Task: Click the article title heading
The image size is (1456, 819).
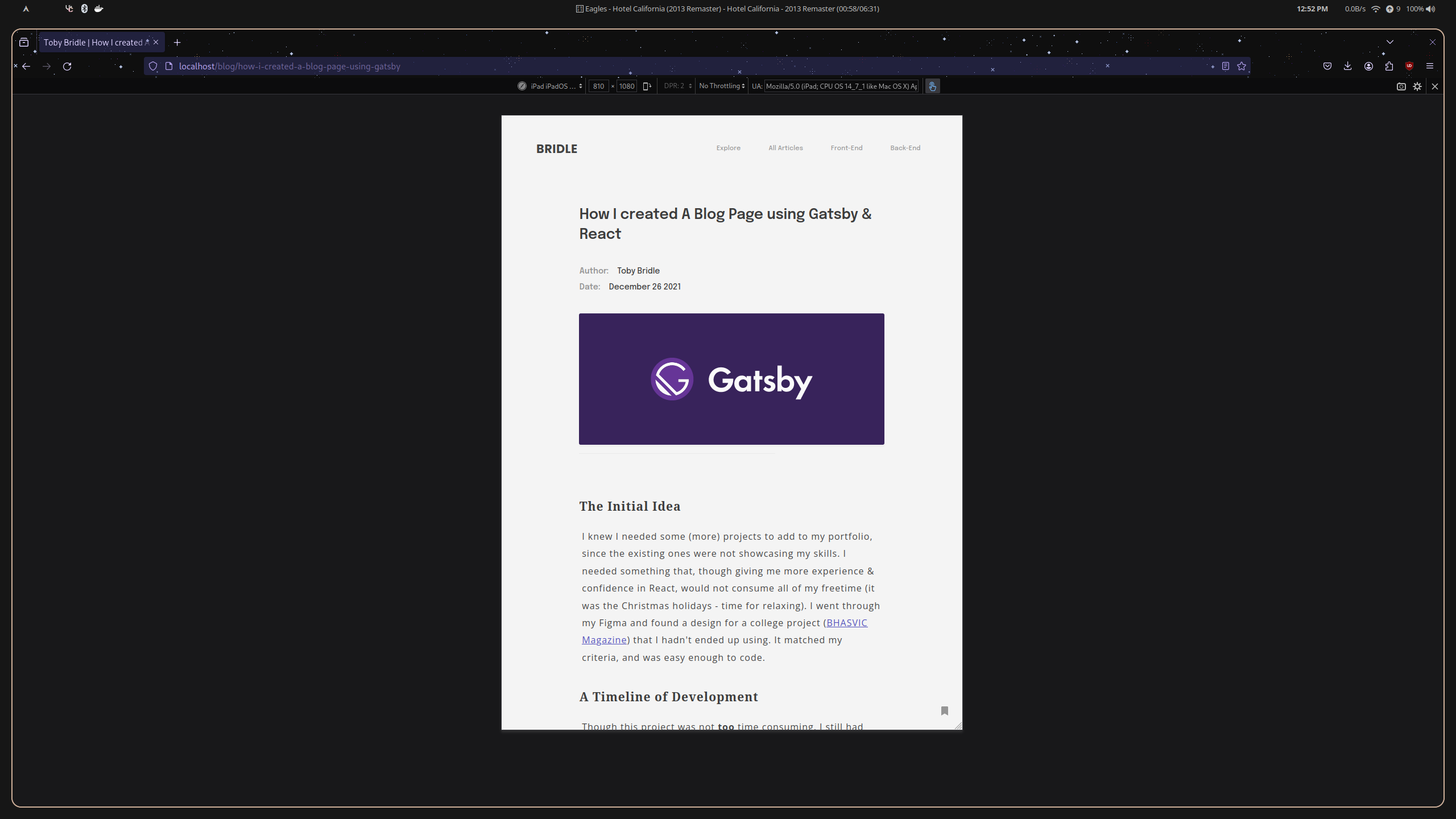Action: point(725,224)
